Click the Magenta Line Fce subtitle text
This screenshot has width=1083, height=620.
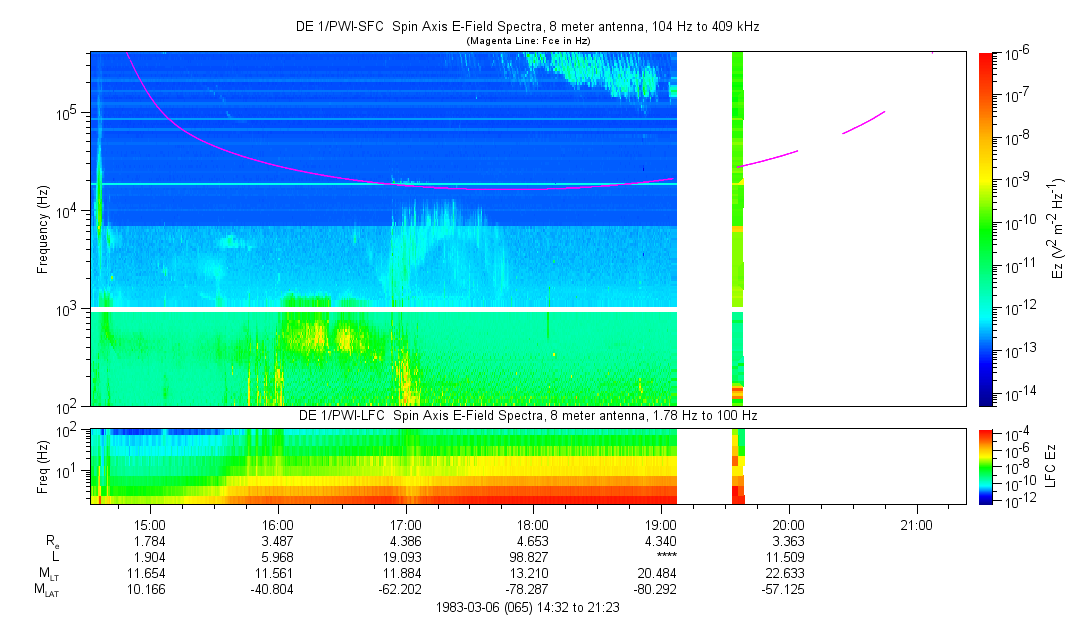[528, 41]
